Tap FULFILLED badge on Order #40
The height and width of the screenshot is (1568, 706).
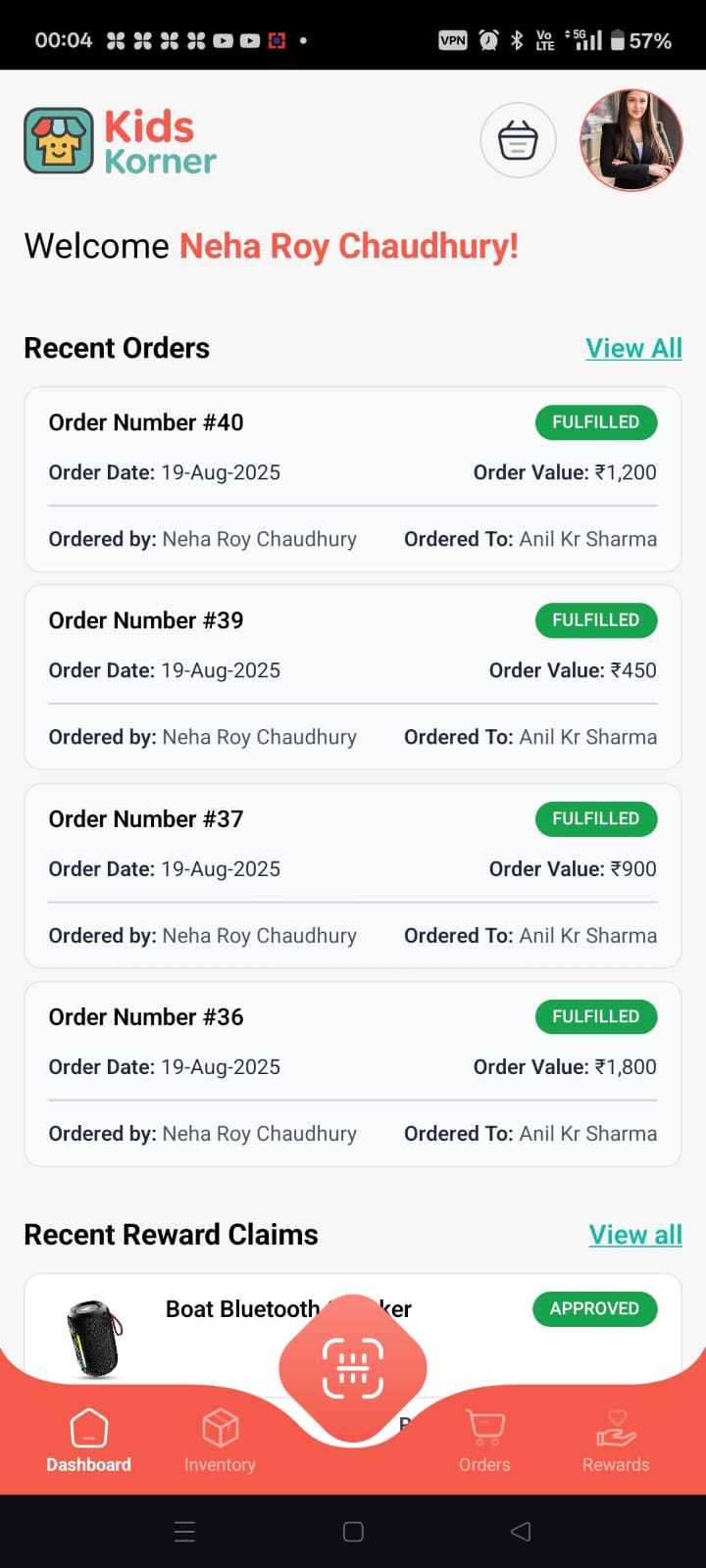point(596,422)
